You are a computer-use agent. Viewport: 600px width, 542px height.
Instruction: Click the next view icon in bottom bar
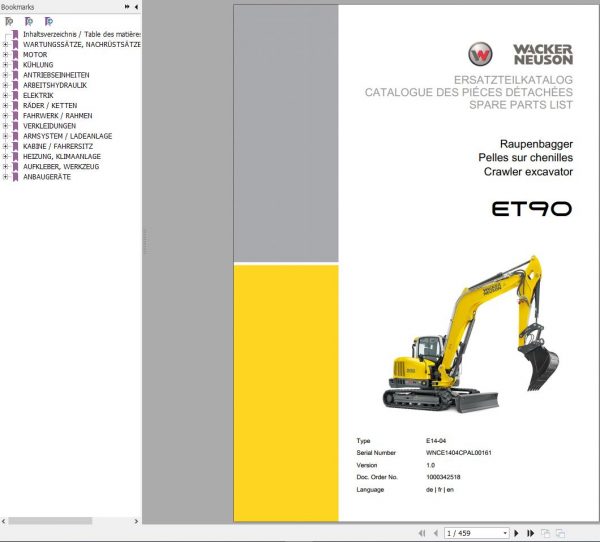tap(560, 533)
